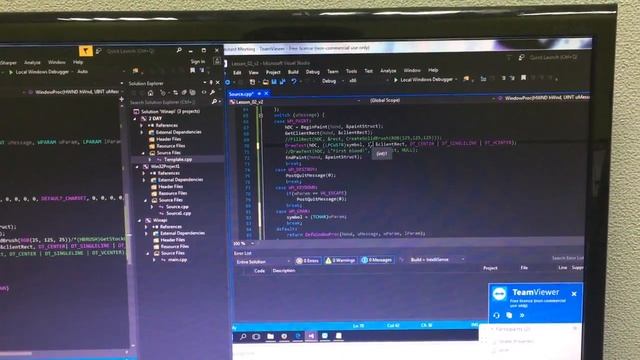Screen dimensions: 640x360
Task: Click the Undo arrow in the remote toolbar
Action: (293, 82)
